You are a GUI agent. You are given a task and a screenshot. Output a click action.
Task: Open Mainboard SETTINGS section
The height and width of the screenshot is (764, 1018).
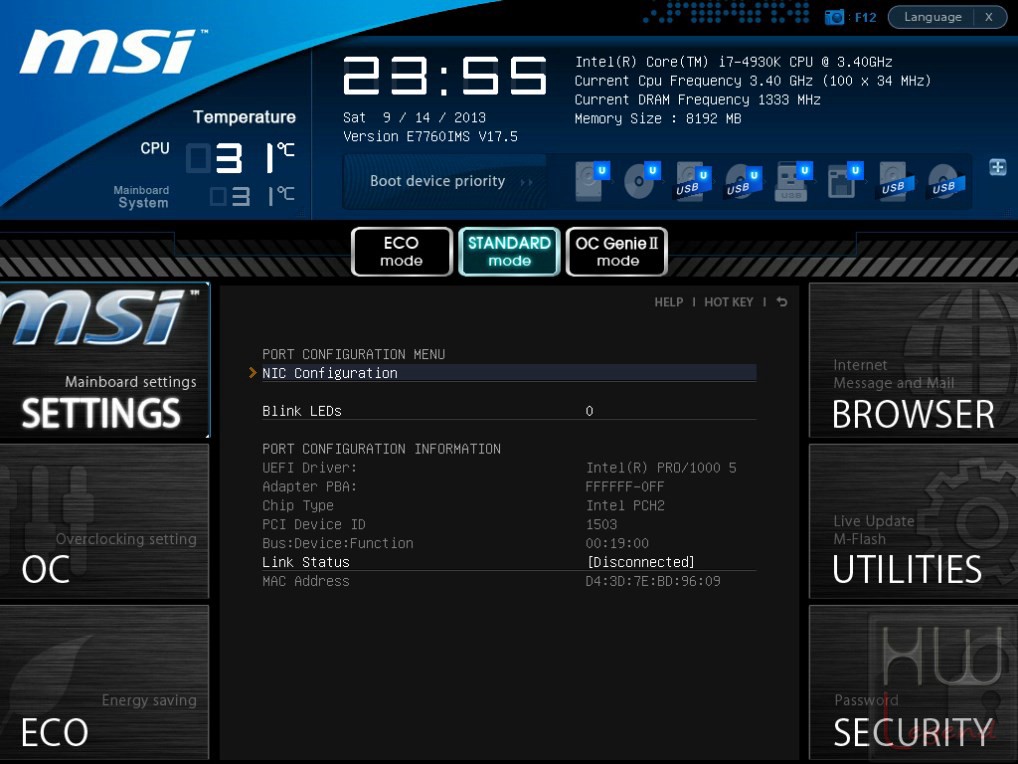[x=105, y=361]
